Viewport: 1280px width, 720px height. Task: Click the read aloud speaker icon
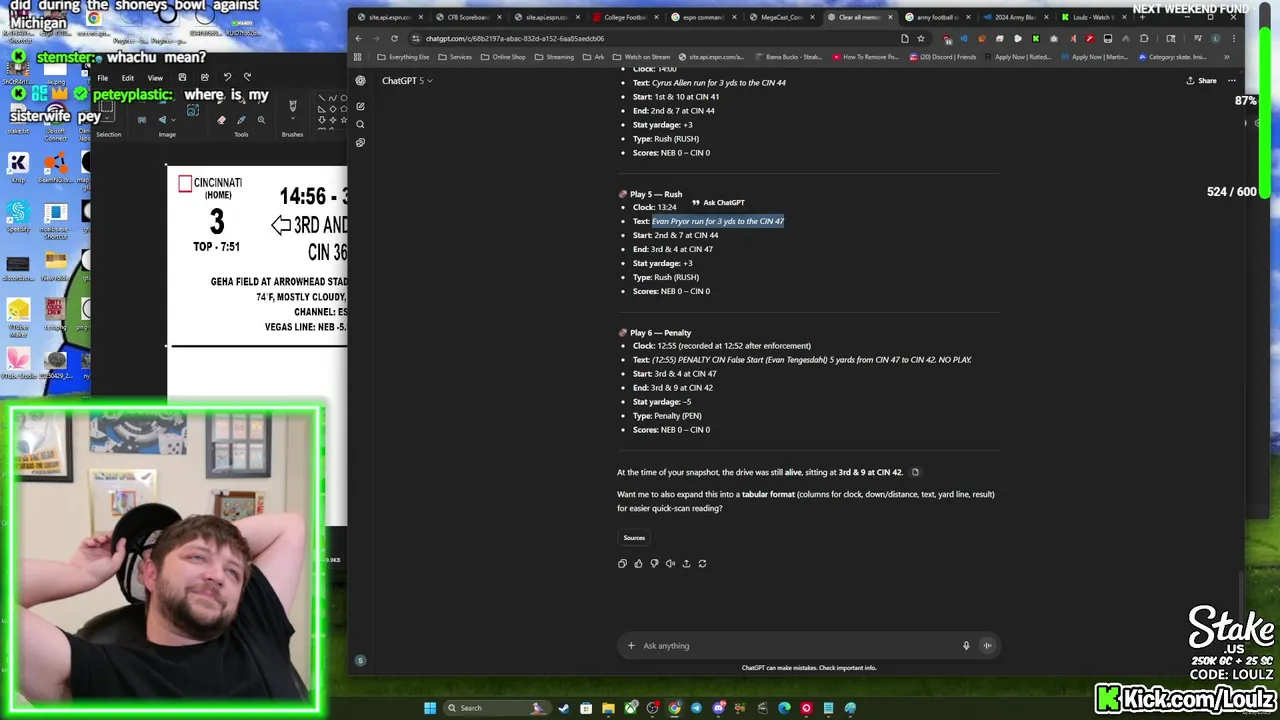(x=670, y=564)
